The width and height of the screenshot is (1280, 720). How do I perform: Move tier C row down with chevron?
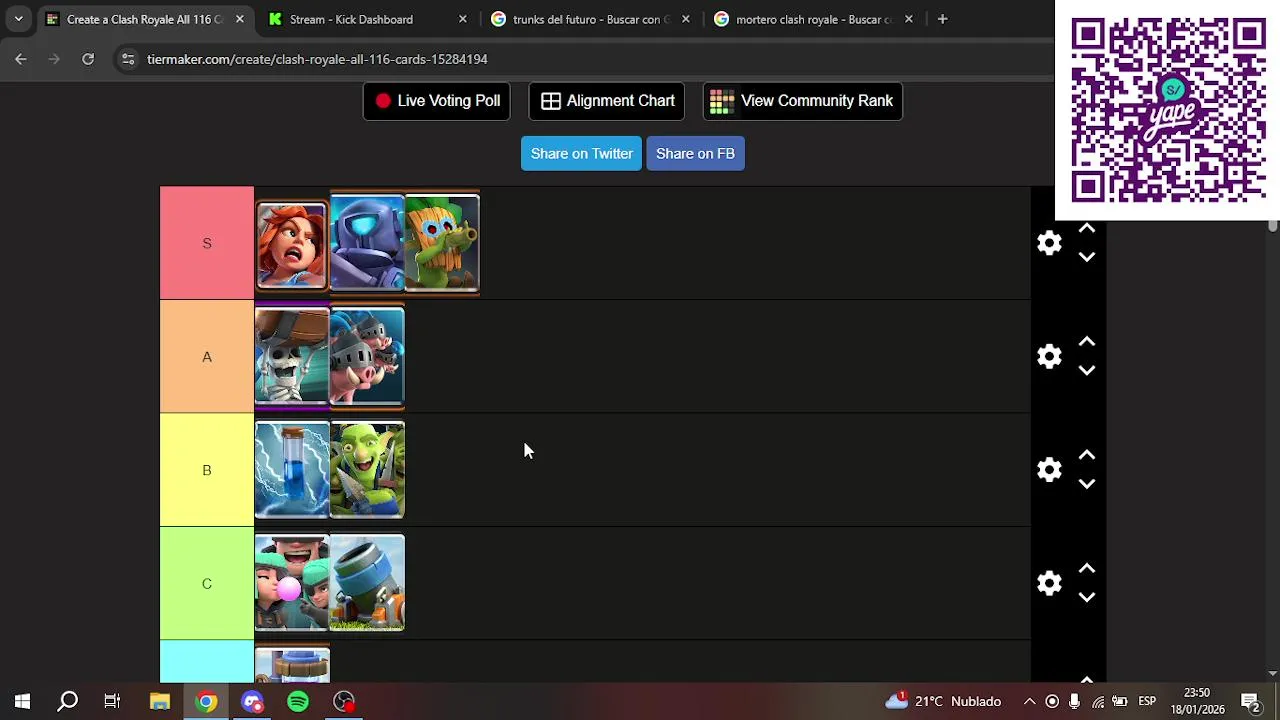pyautogui.click(x=1087, y=597)
